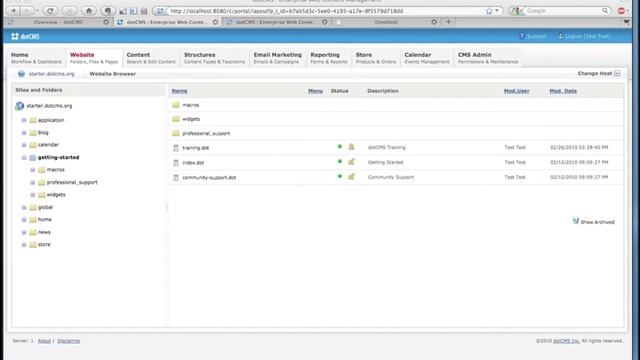Screen dimensions: 640x360
Task: Expand the calendar folder node
Action: click(x=24, y=145)
